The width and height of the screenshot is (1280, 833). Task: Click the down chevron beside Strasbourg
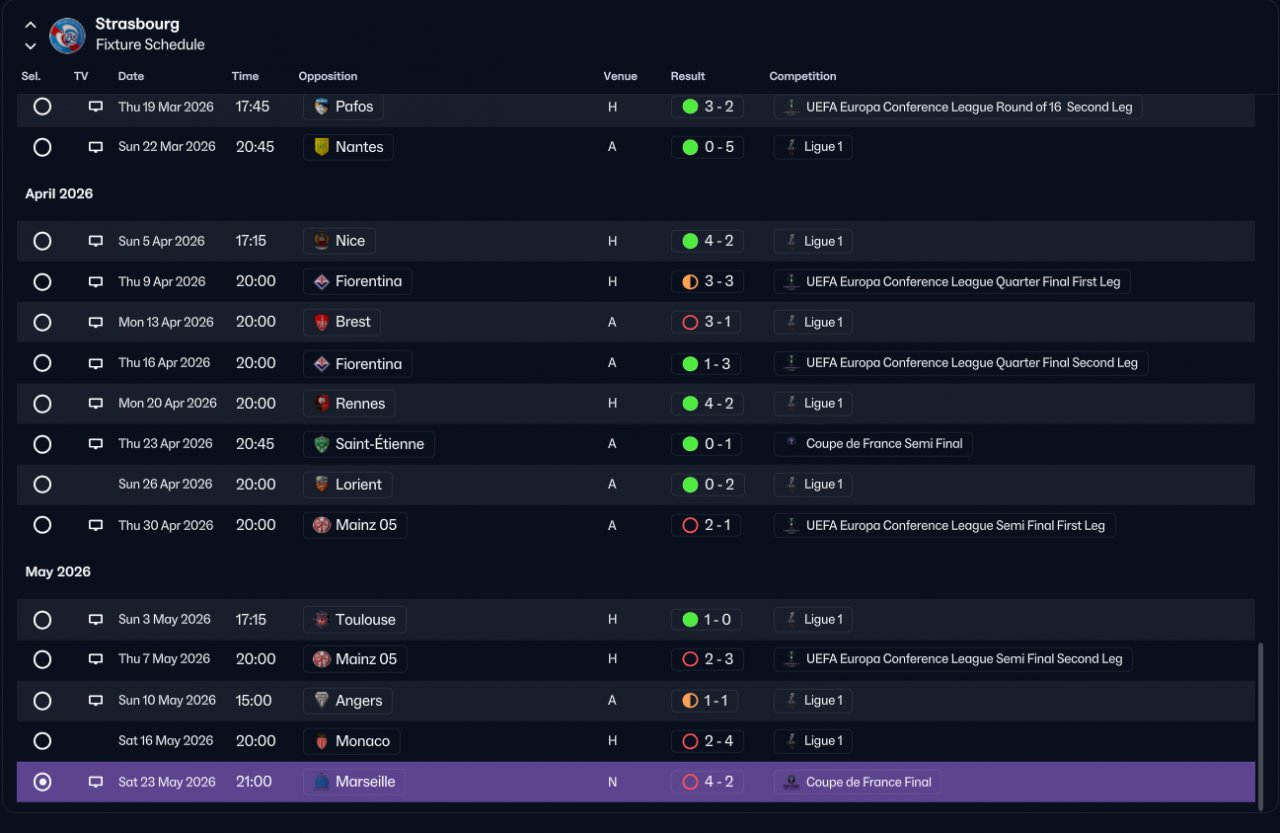click(x=30, y=45)
